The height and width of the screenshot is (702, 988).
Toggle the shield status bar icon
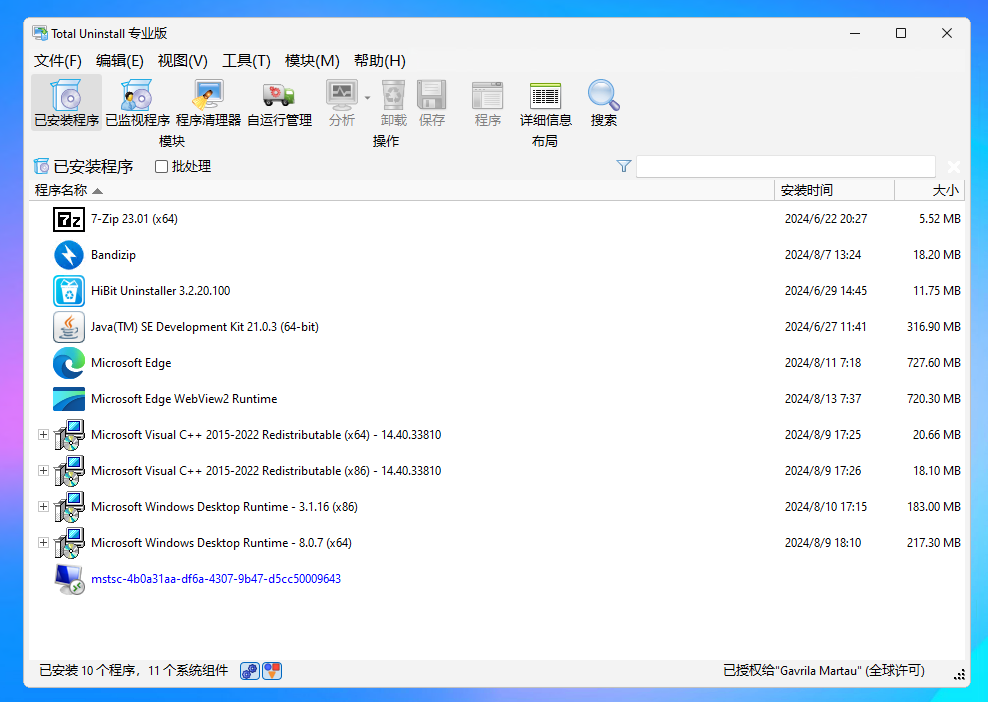272,671
